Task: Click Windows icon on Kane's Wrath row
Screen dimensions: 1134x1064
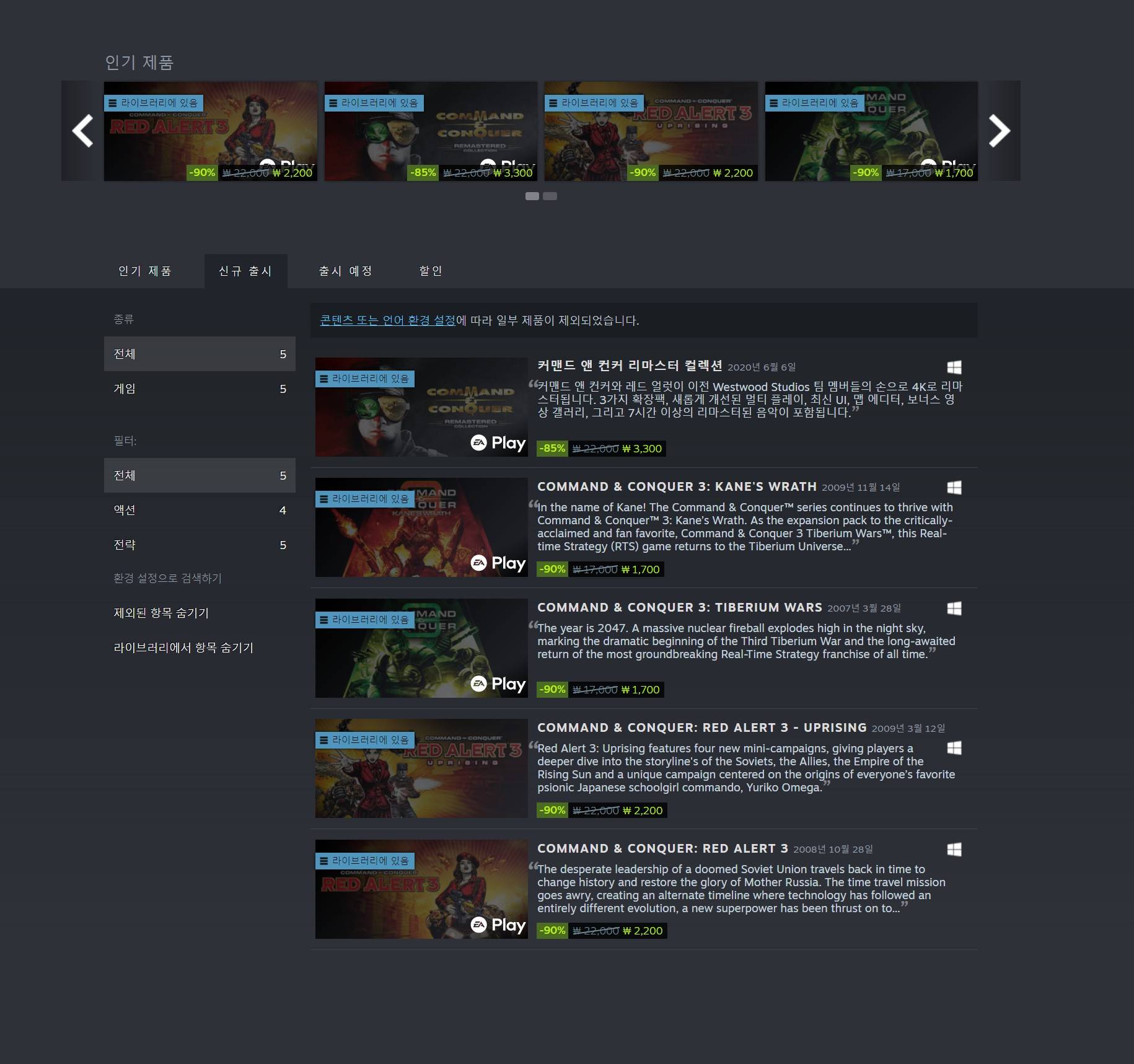Action: (954, 488)
